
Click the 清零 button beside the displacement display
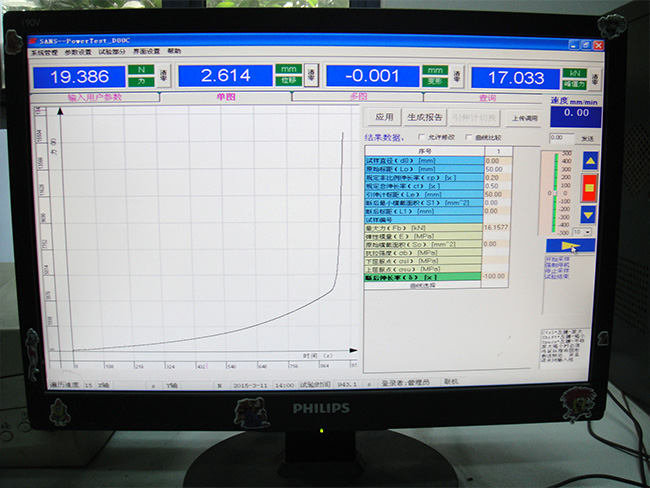point(311,76)
